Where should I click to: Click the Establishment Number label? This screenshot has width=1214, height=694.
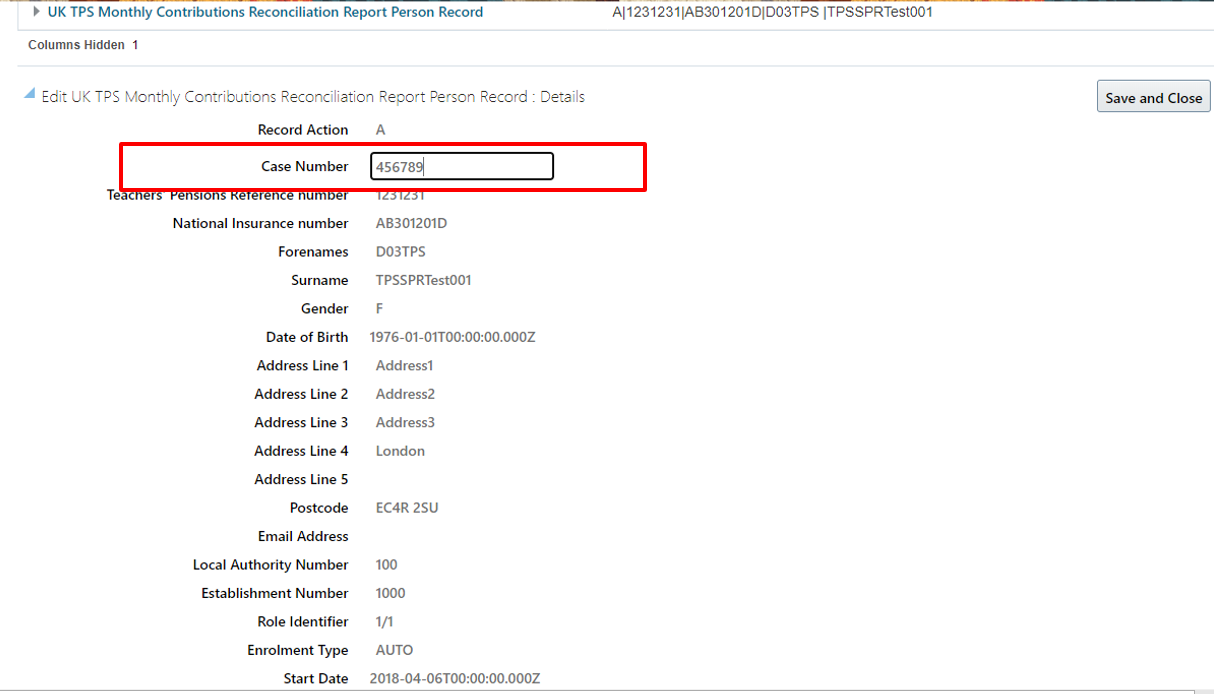pyautogui.click(x=275, y=593)
